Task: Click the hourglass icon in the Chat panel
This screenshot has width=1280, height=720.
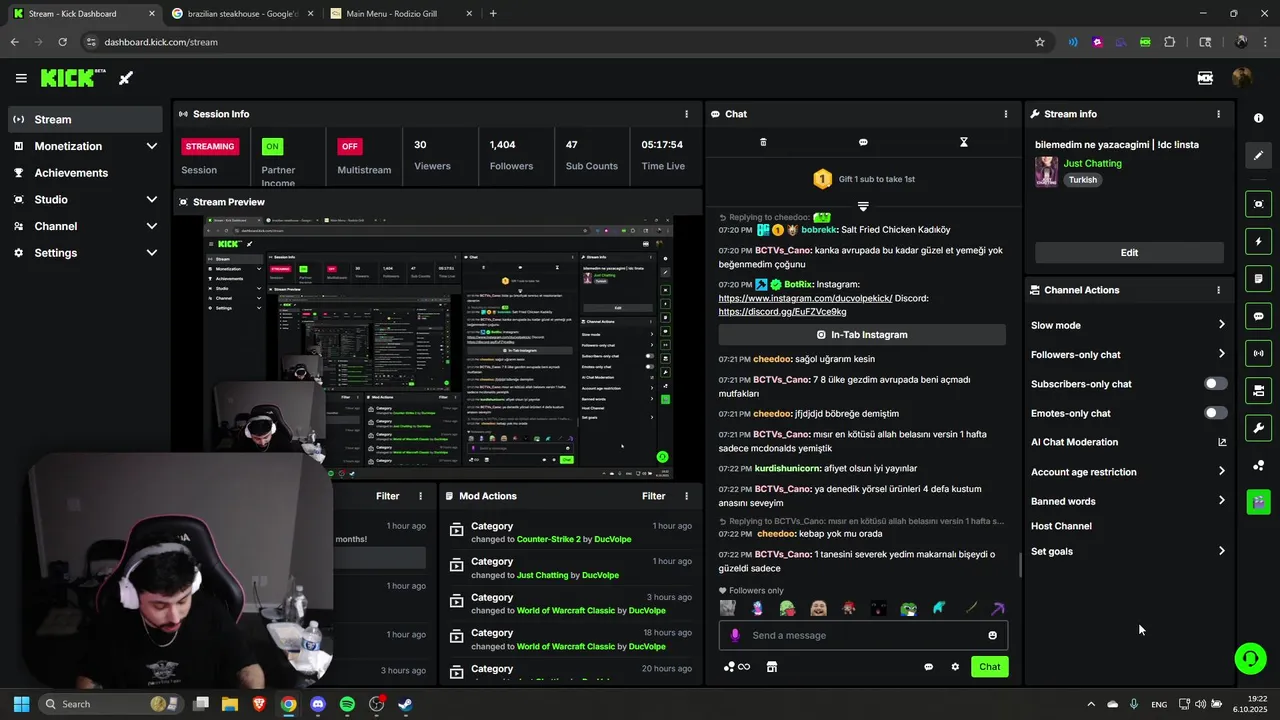Action: pos(963,142)
